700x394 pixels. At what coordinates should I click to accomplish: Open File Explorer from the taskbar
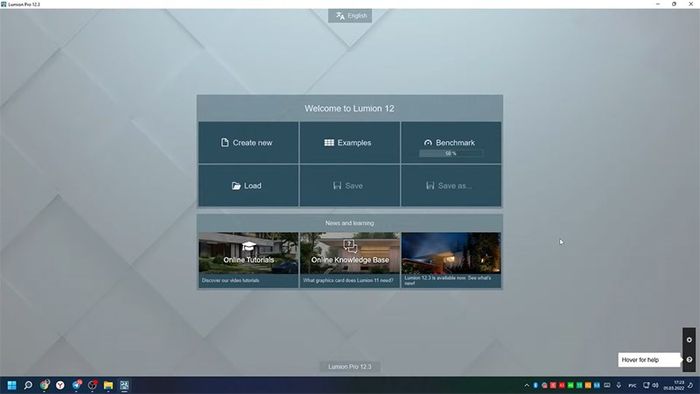click(108, 385)
